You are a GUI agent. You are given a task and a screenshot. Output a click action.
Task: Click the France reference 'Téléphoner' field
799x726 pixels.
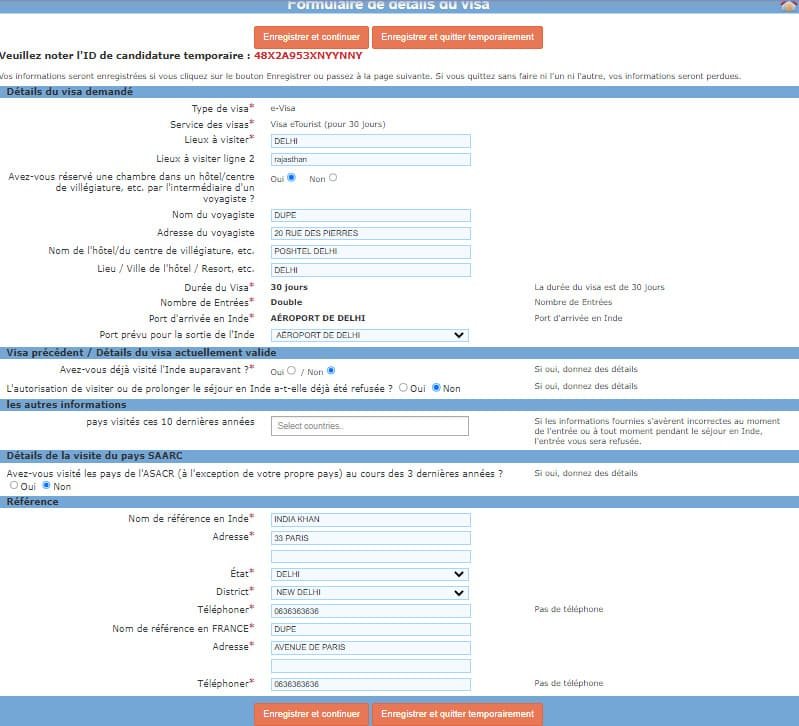point(371,684)
